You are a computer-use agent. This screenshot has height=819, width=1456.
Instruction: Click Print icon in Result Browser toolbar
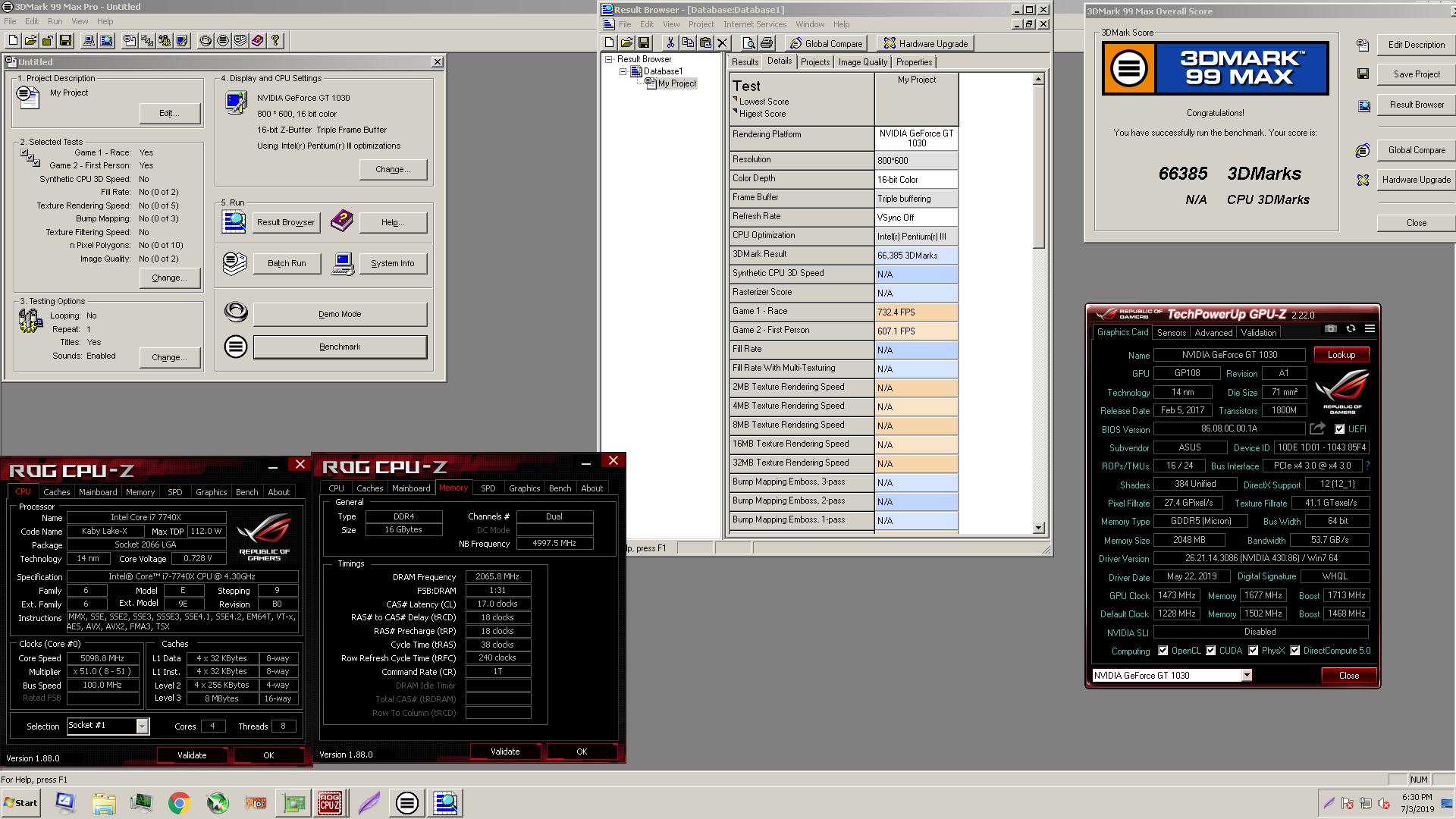[x=767, y=43]
